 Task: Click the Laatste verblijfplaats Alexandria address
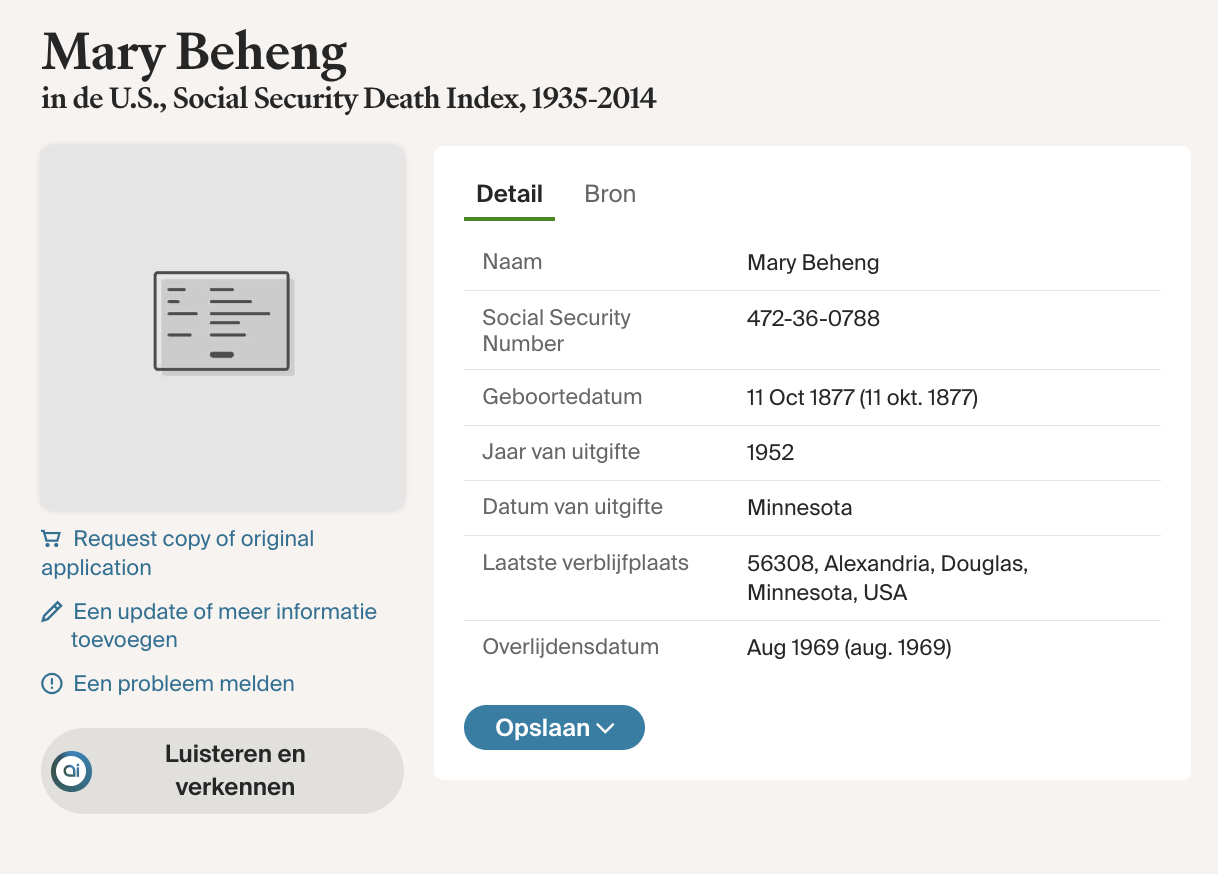(887, 578)
